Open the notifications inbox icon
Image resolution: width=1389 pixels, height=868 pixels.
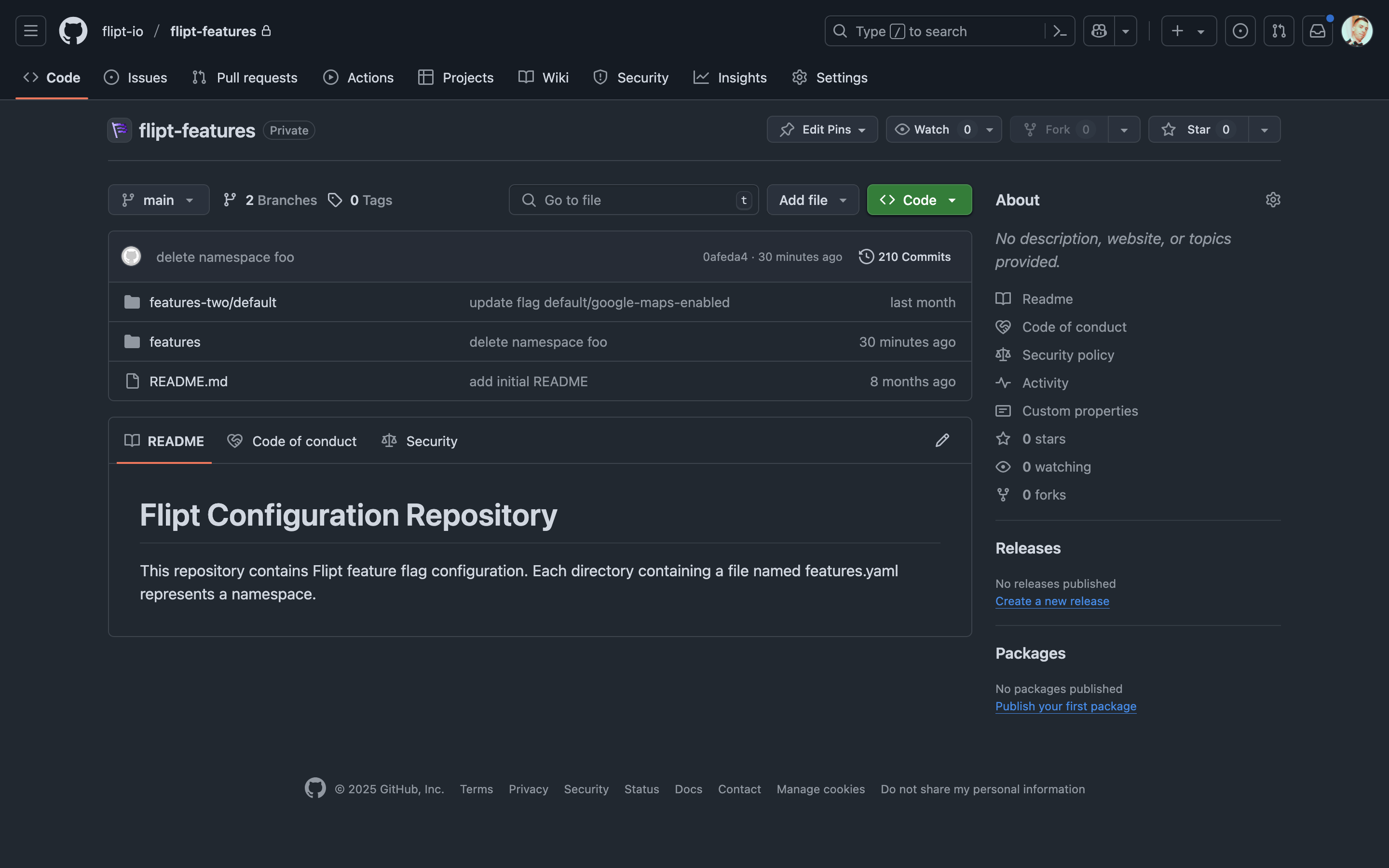1317,31
